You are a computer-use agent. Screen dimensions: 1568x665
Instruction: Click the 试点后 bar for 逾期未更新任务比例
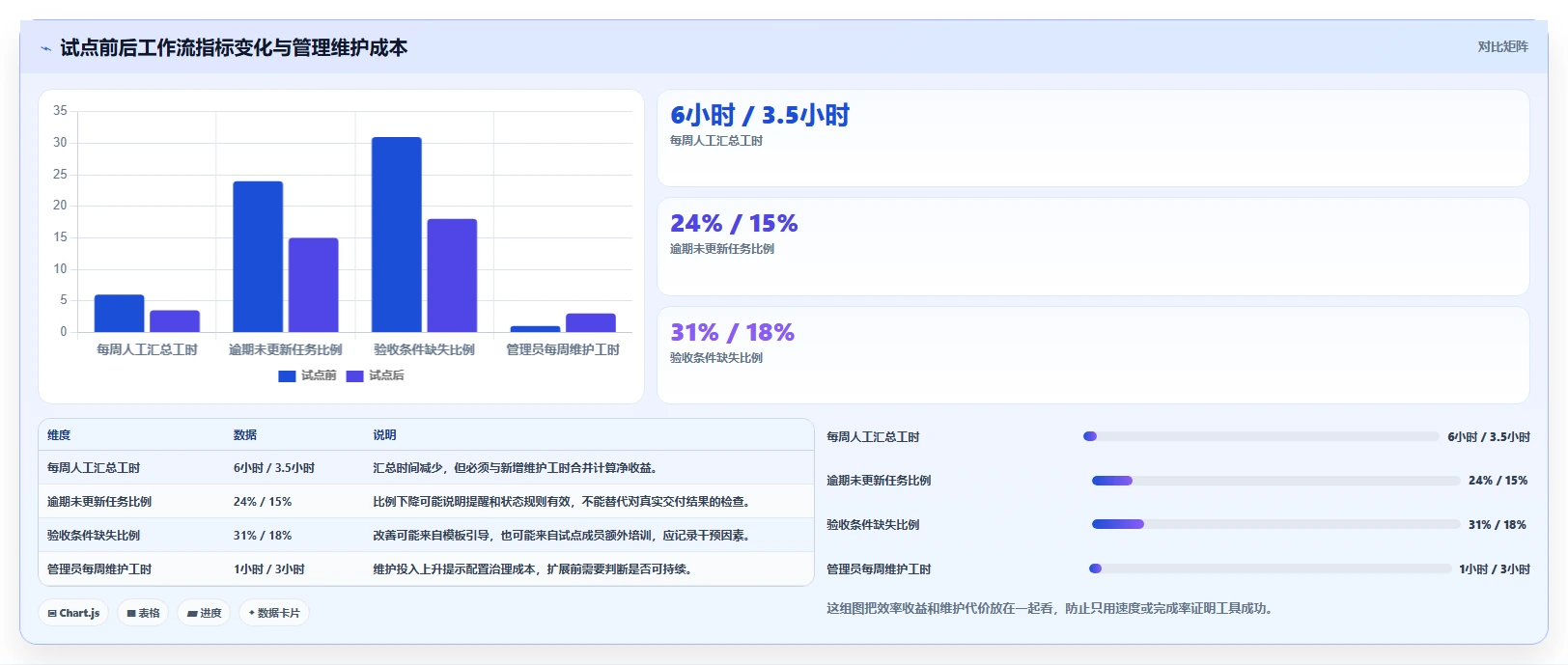point(313,285)
